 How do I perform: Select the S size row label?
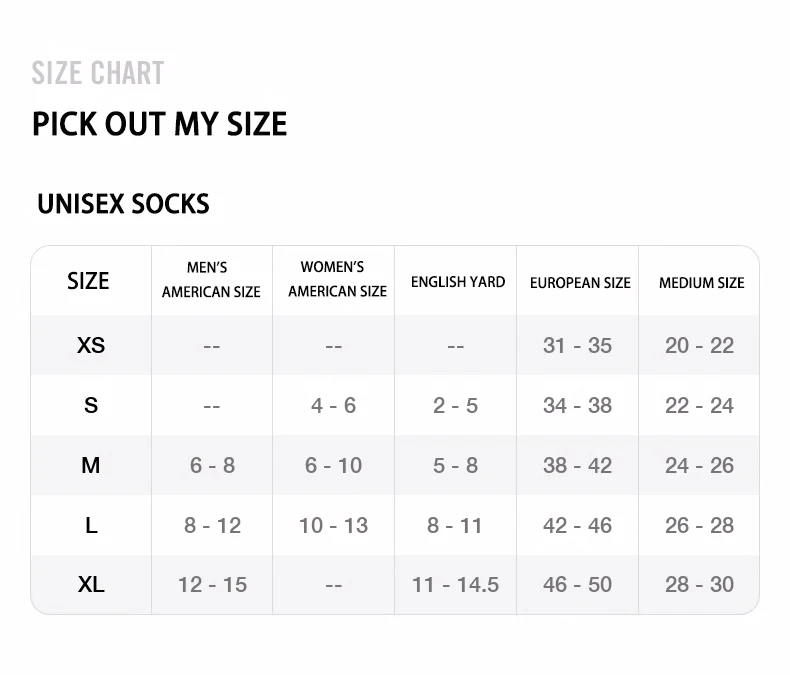[91, 405]
